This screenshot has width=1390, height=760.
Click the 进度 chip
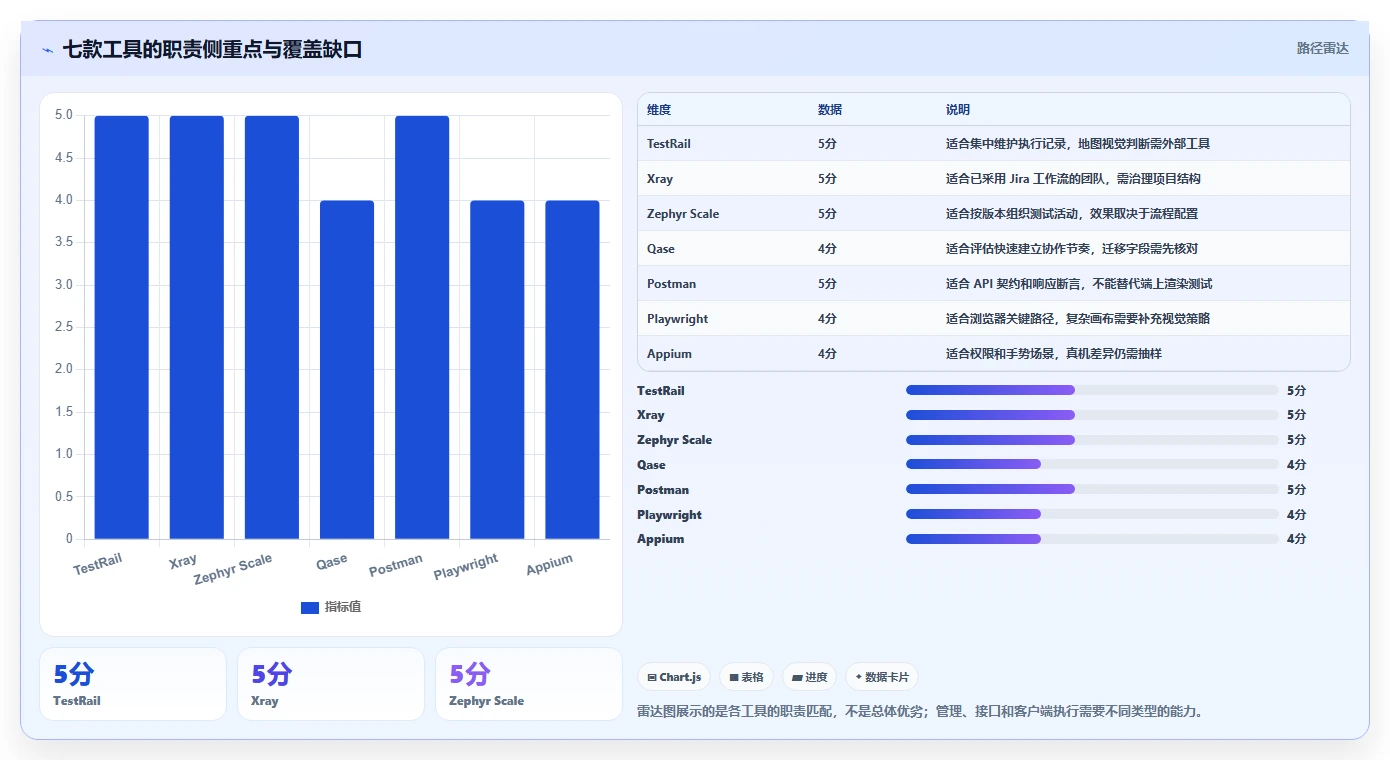809,677
